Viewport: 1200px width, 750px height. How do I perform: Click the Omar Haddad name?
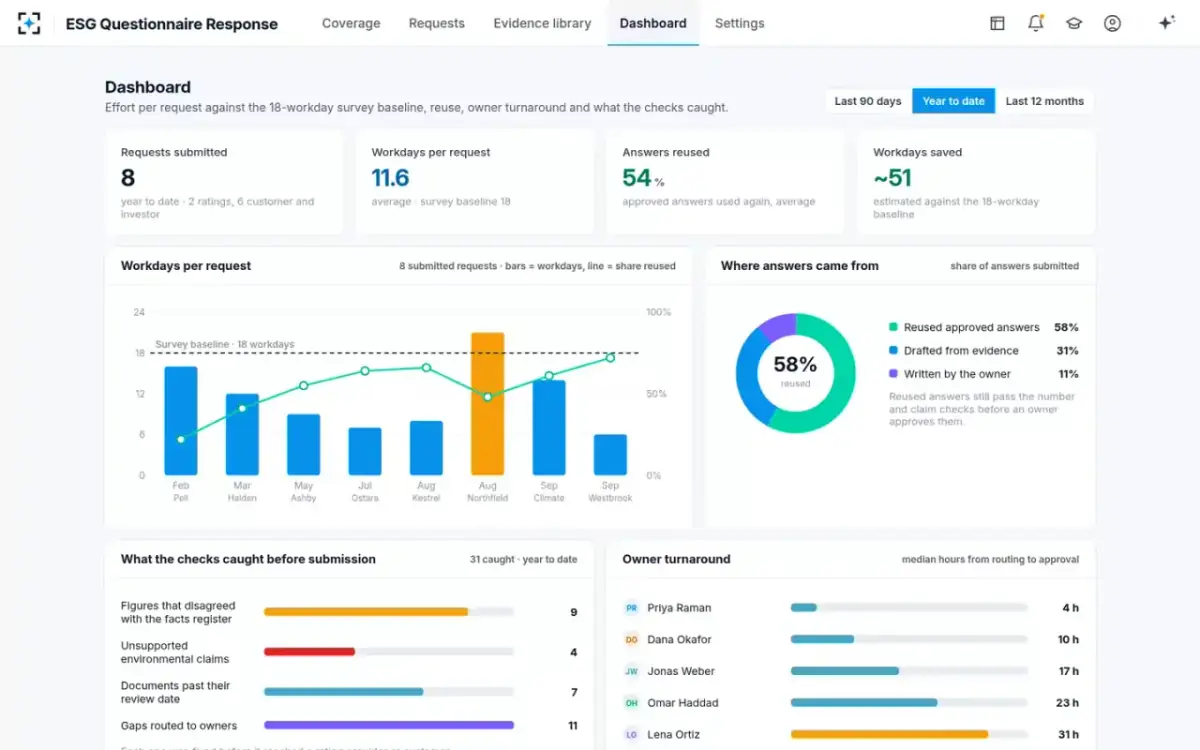point(683,703)
